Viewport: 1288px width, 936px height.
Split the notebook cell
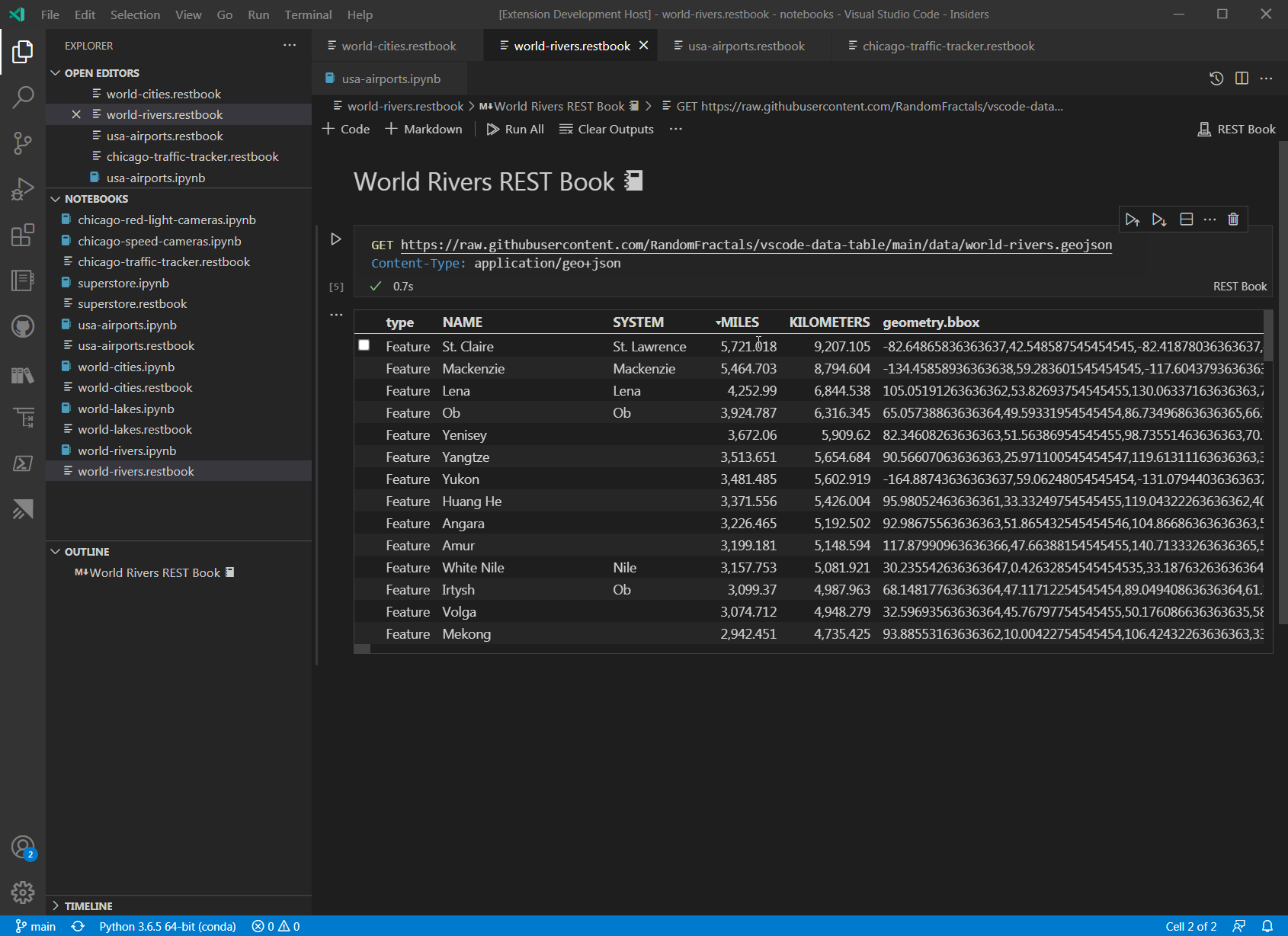click(x=1186, y=220)
